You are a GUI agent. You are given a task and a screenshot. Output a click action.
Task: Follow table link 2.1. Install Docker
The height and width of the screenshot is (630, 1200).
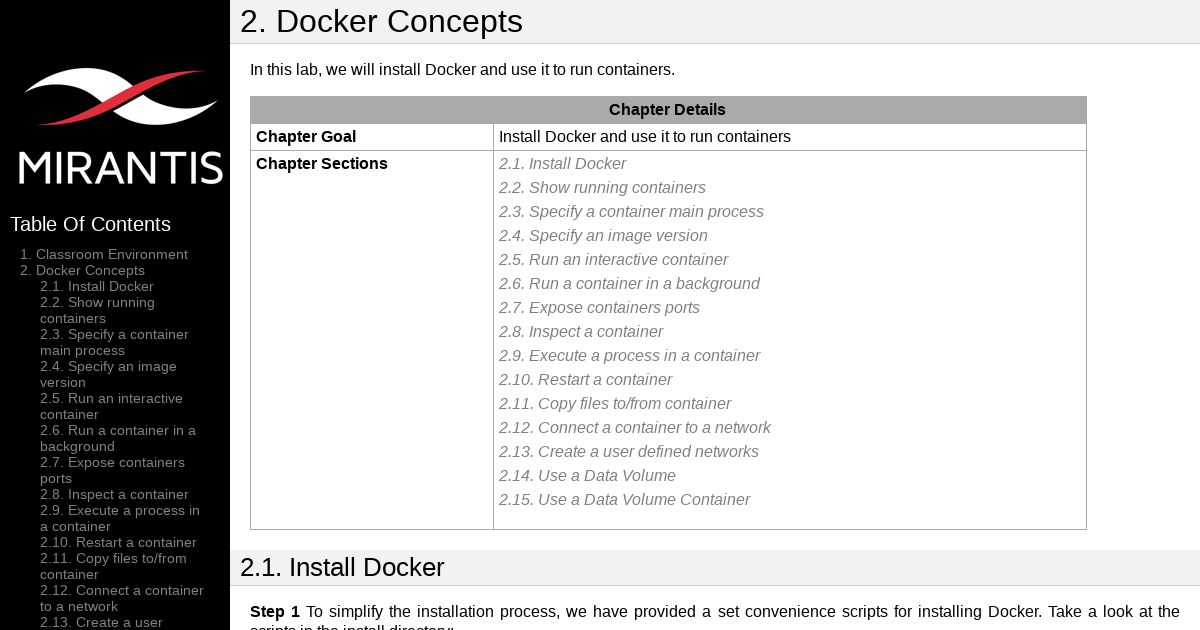point(562,163)
